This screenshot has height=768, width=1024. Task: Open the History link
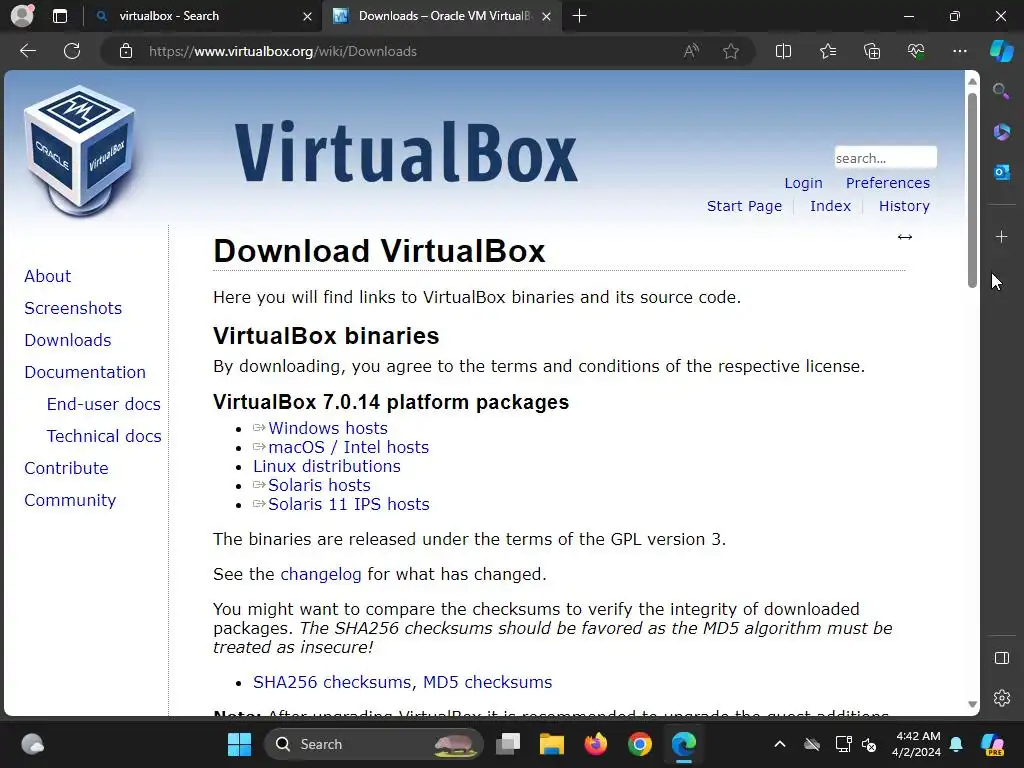[904, 206]
